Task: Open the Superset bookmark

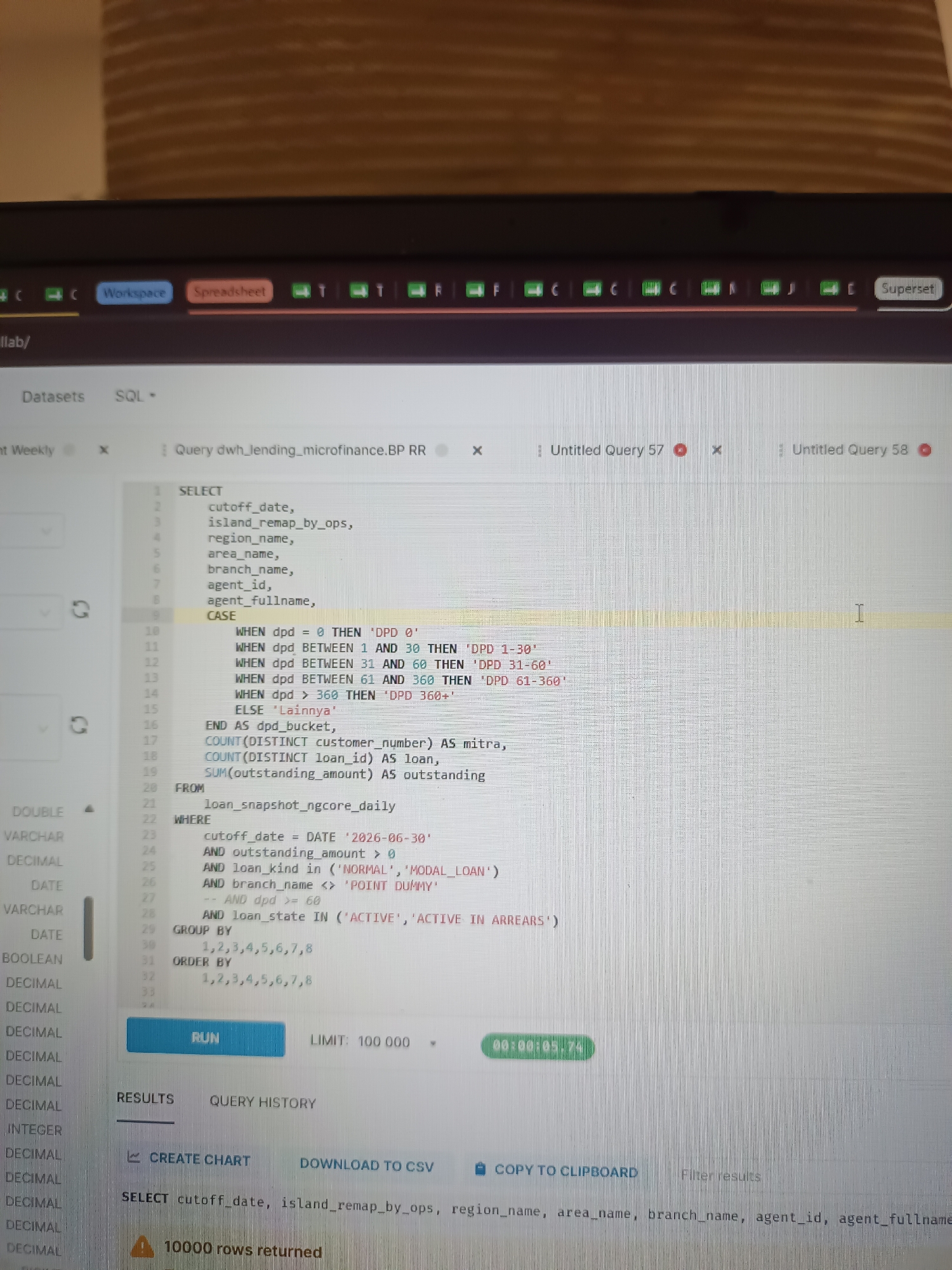Action: tap(908, 289)
